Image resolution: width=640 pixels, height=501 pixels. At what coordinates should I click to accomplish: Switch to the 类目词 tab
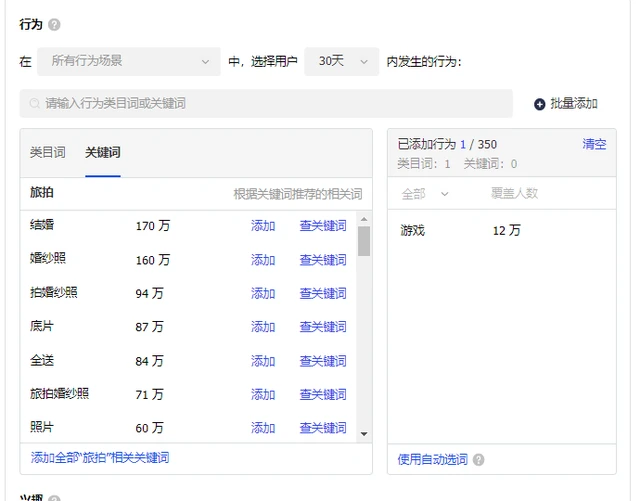point(47,153)
